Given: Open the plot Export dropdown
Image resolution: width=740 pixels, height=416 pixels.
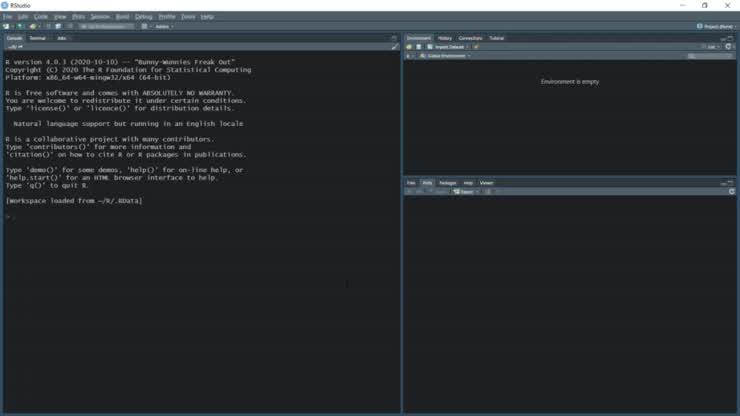Looking at the screenshot, I should pos(466,192).
